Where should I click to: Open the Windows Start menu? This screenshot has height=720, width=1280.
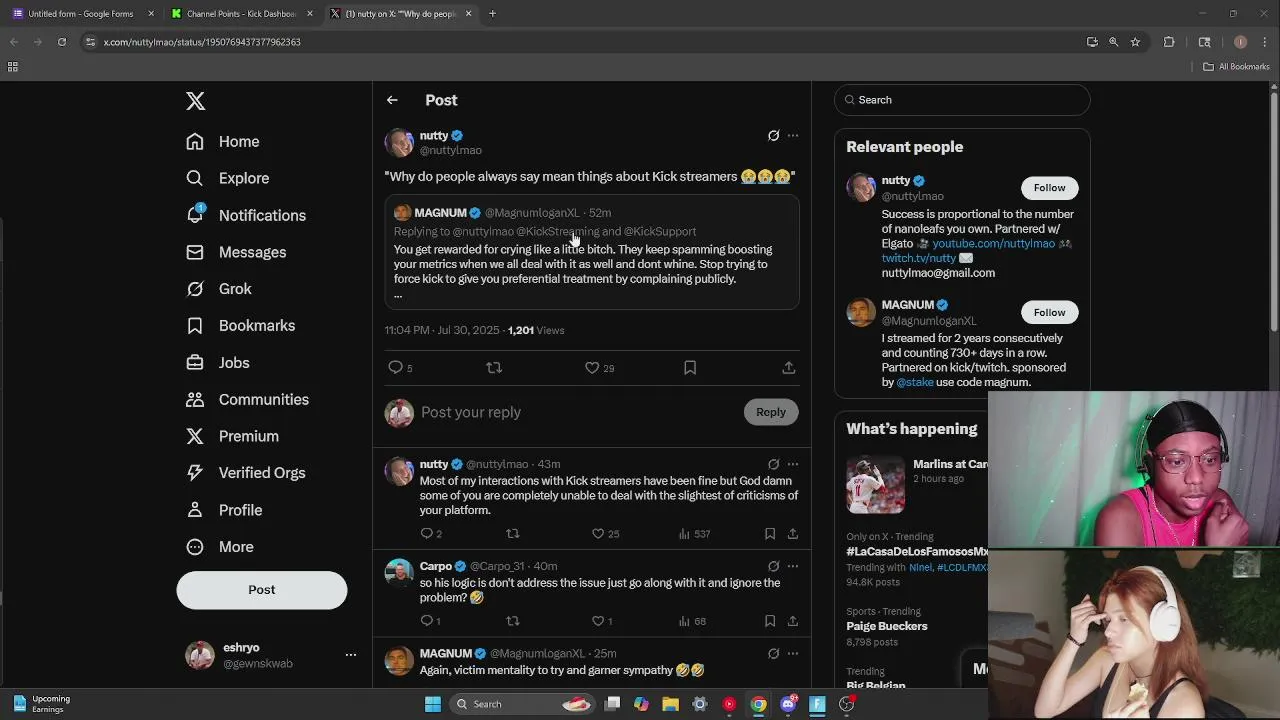click(x=433, y=704)
